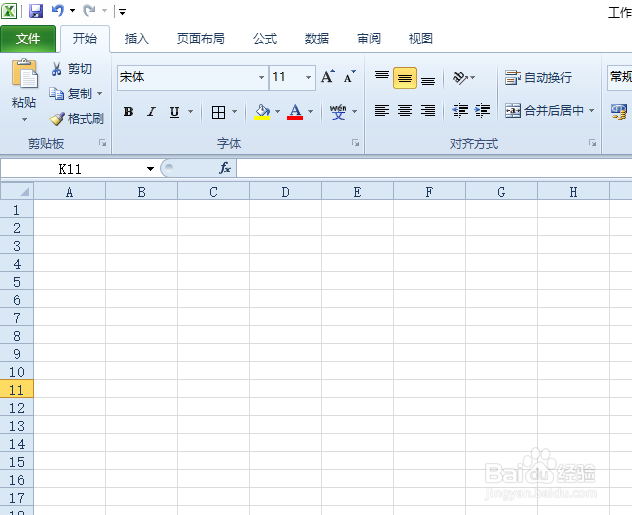Switch to the 审阅 Review tab
The width and height of the screenshot is (632, 515).
coord(369,39)
